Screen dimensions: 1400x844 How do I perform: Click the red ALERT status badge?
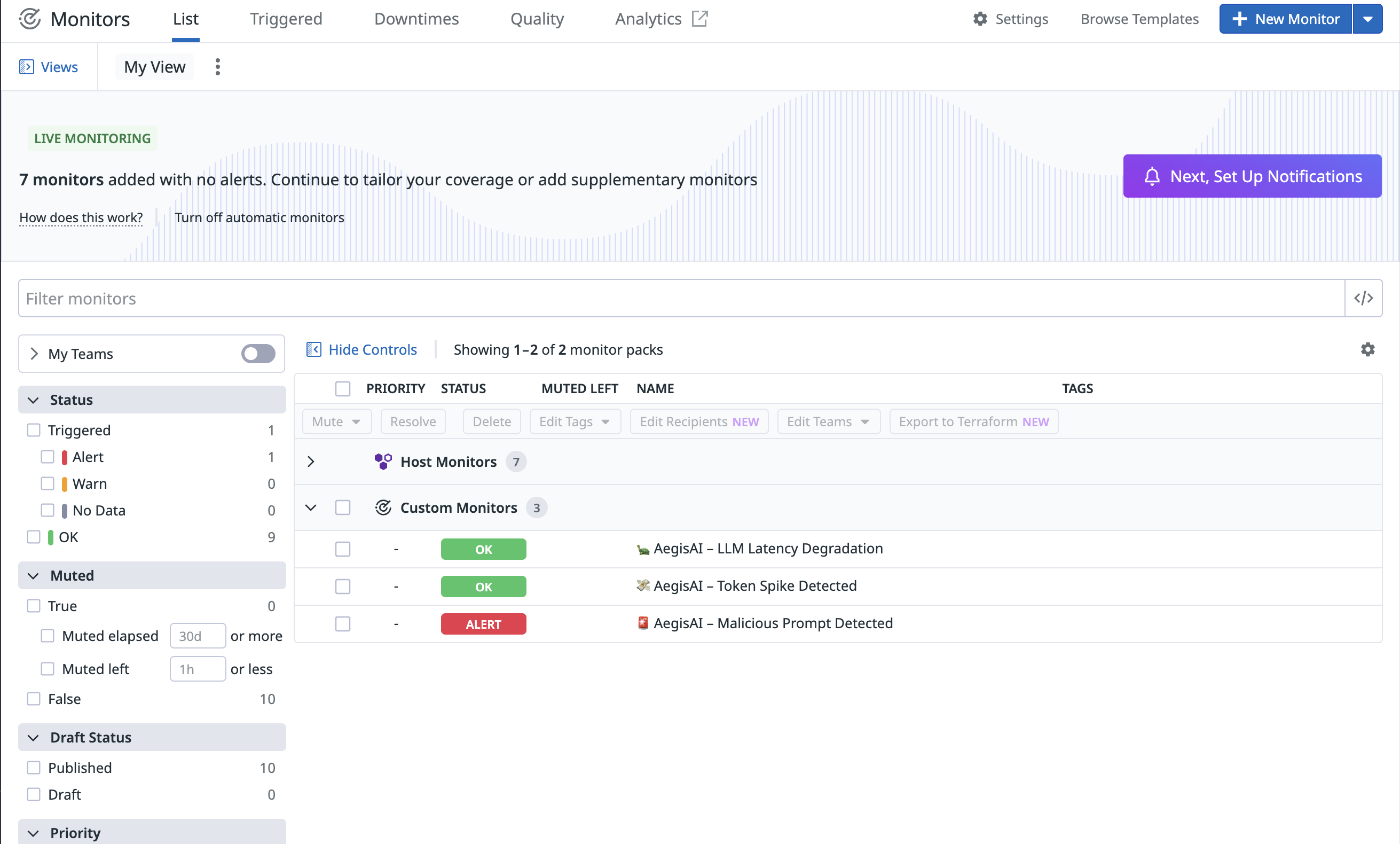(x=483, y=623)
